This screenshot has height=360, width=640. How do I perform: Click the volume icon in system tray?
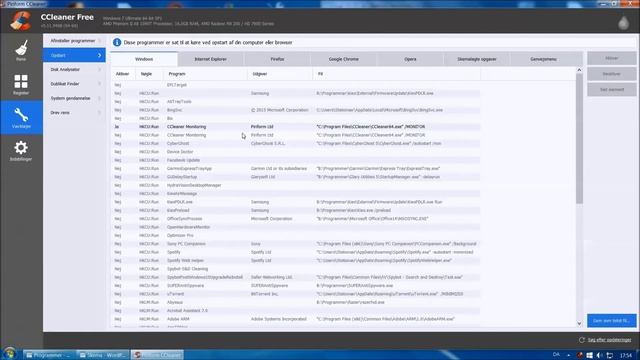(599, 355)
